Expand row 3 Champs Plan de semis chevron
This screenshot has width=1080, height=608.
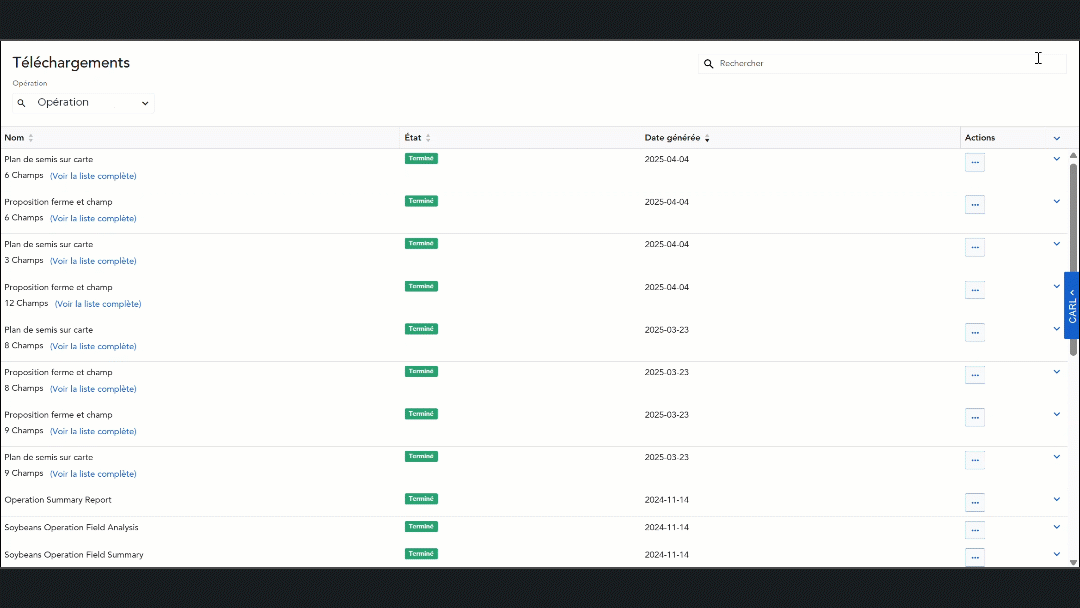(1057, 244)
